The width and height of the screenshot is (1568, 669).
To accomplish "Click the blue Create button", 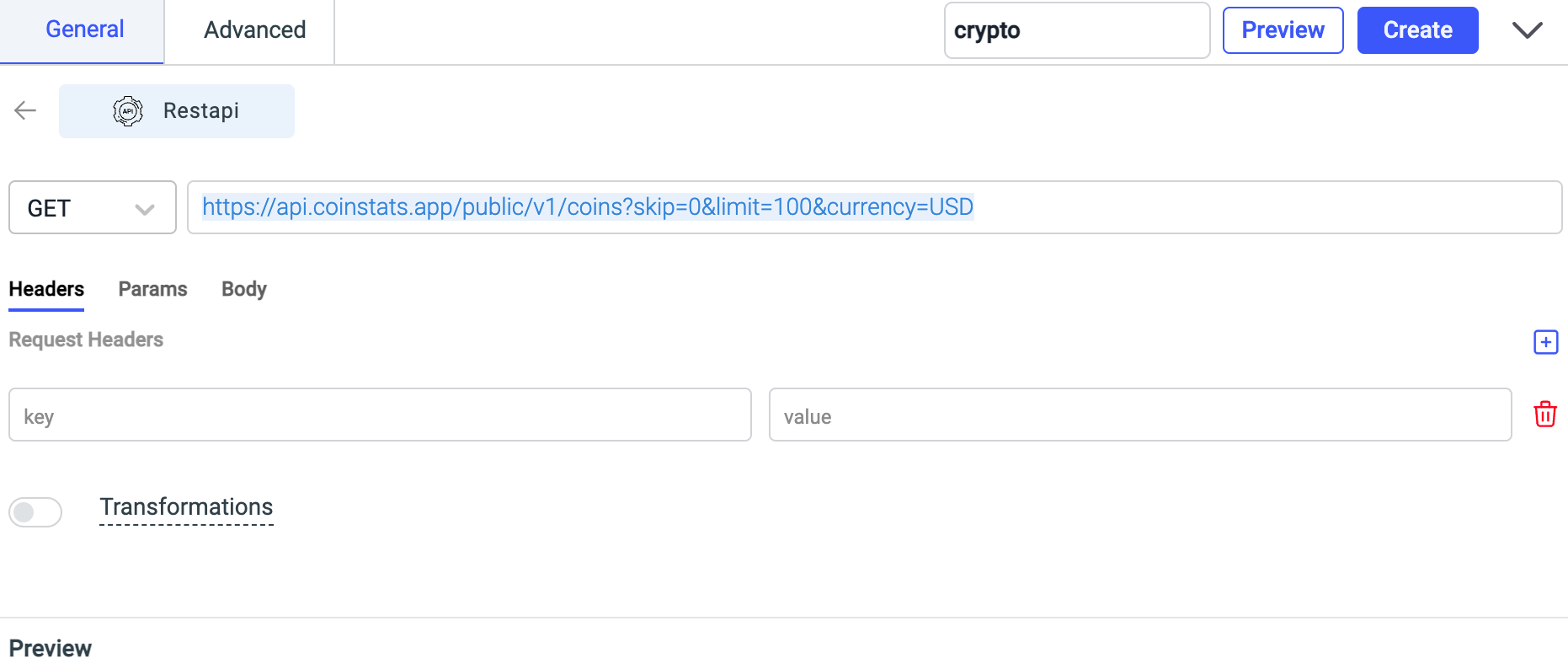I will click(1417, 30).
